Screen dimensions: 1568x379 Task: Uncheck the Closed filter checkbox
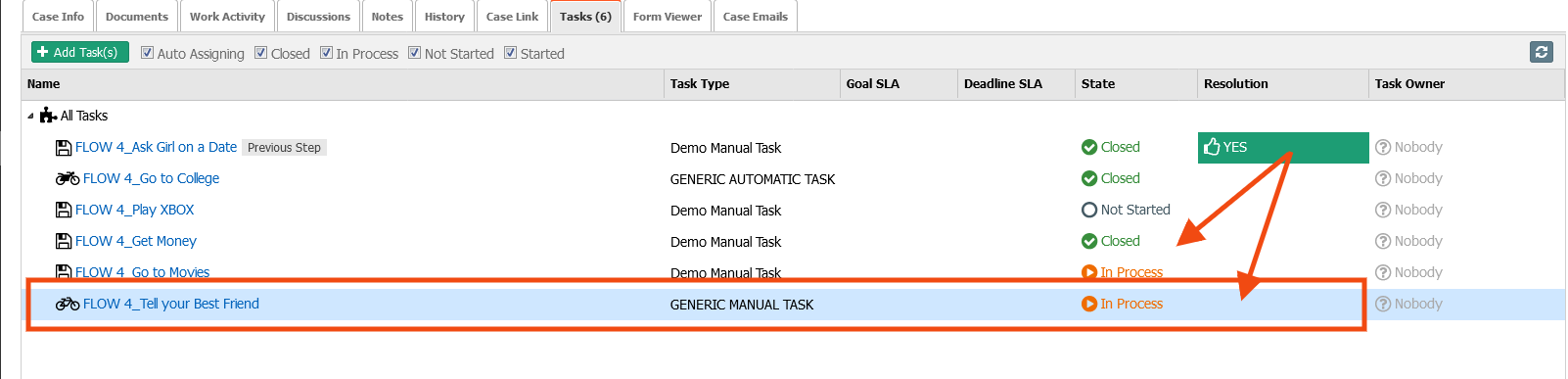[261, 53]
